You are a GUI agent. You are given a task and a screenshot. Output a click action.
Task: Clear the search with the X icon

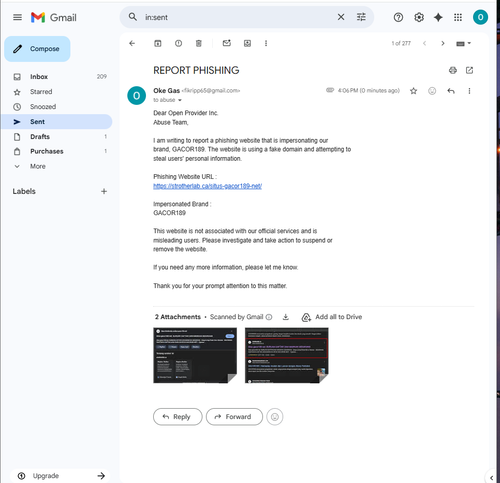pyautogui.click(x=341, y=17)
